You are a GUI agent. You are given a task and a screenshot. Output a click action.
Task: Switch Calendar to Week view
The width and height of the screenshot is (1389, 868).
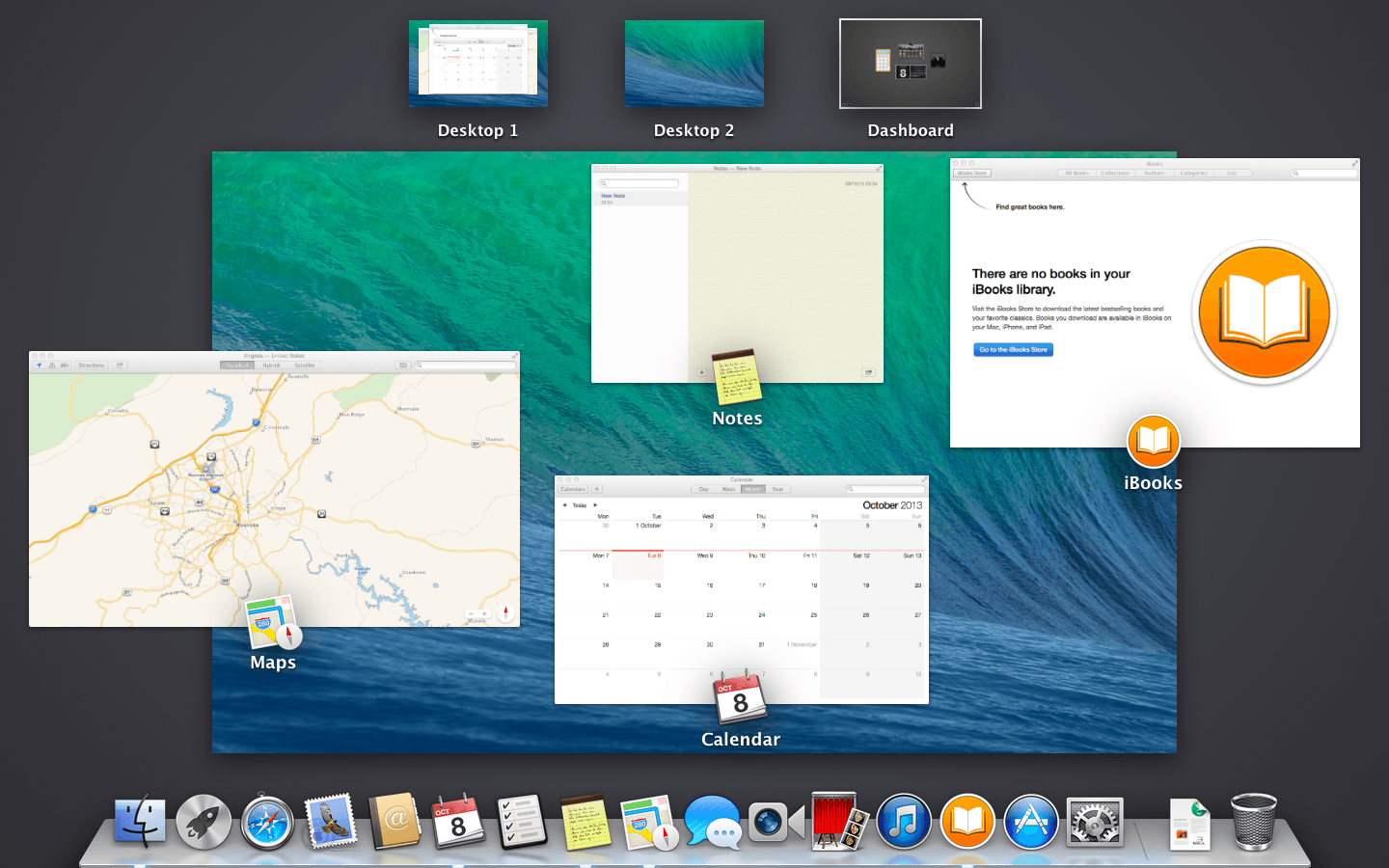pyautogui.click(x=728, y=489)
